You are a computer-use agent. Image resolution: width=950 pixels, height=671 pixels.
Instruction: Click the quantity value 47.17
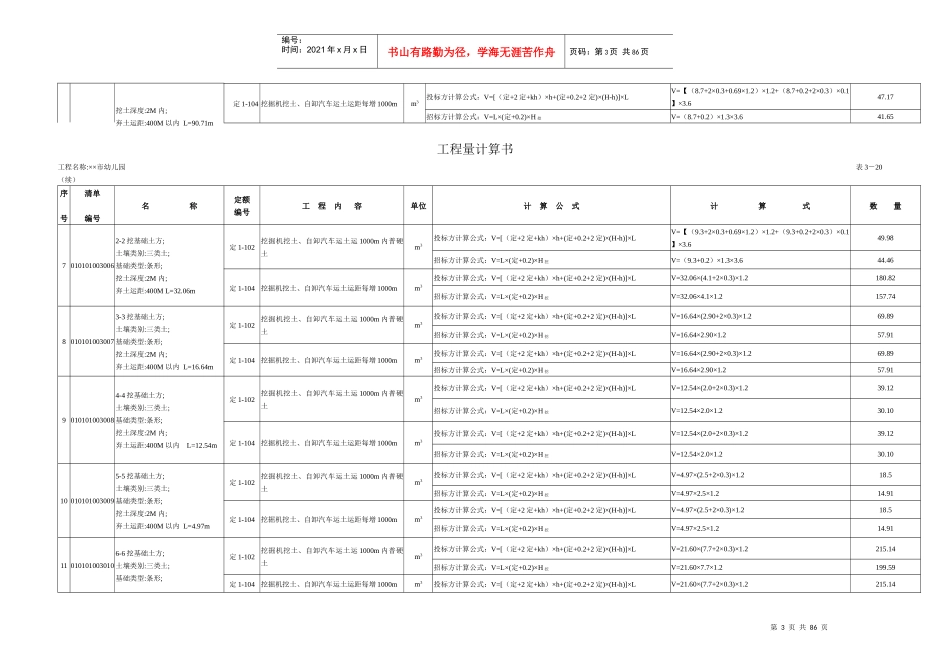tap(885, 96)
